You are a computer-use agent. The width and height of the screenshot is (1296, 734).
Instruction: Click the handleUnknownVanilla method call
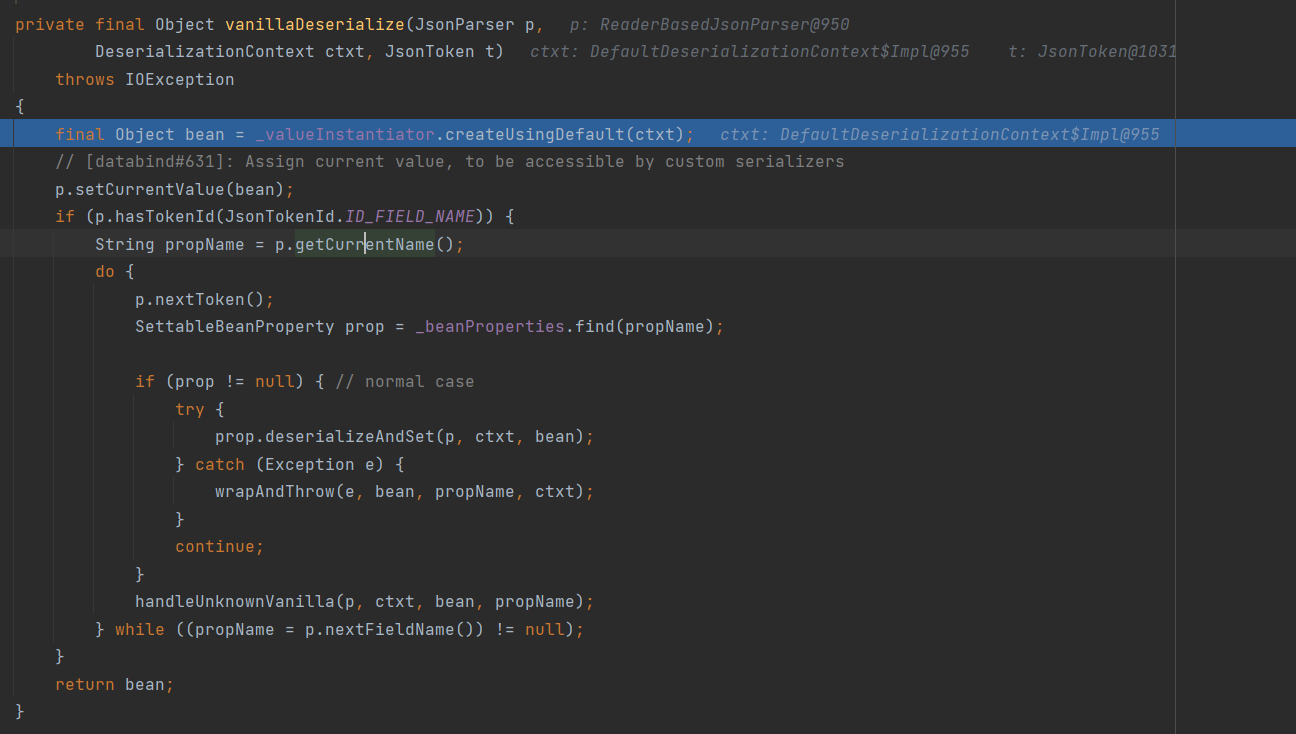pyautogui.click(x=234, y=601)
